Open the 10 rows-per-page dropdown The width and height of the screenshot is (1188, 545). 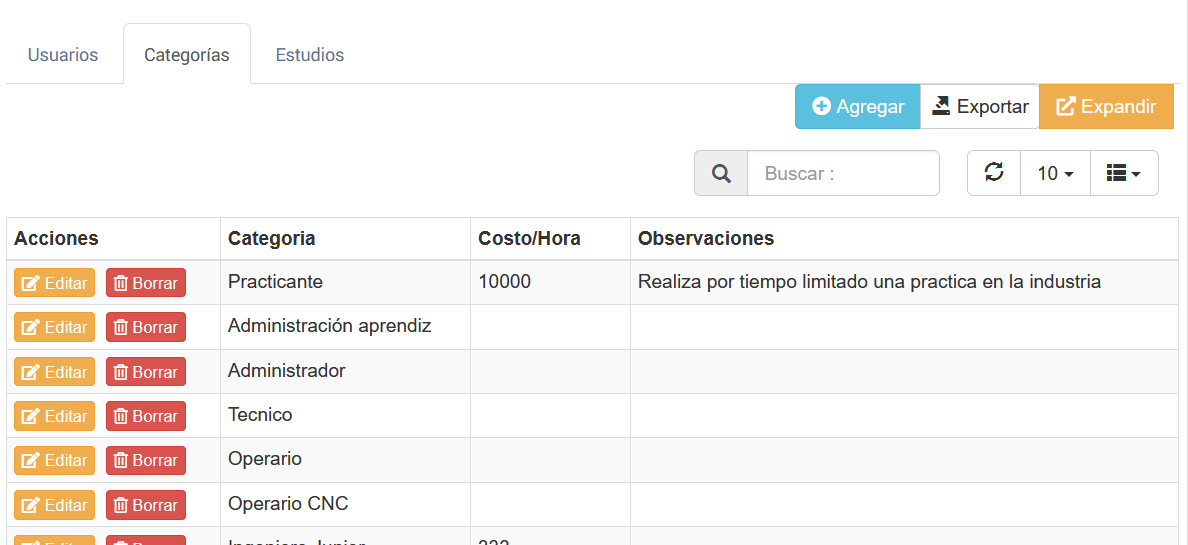coord(1055,173)
